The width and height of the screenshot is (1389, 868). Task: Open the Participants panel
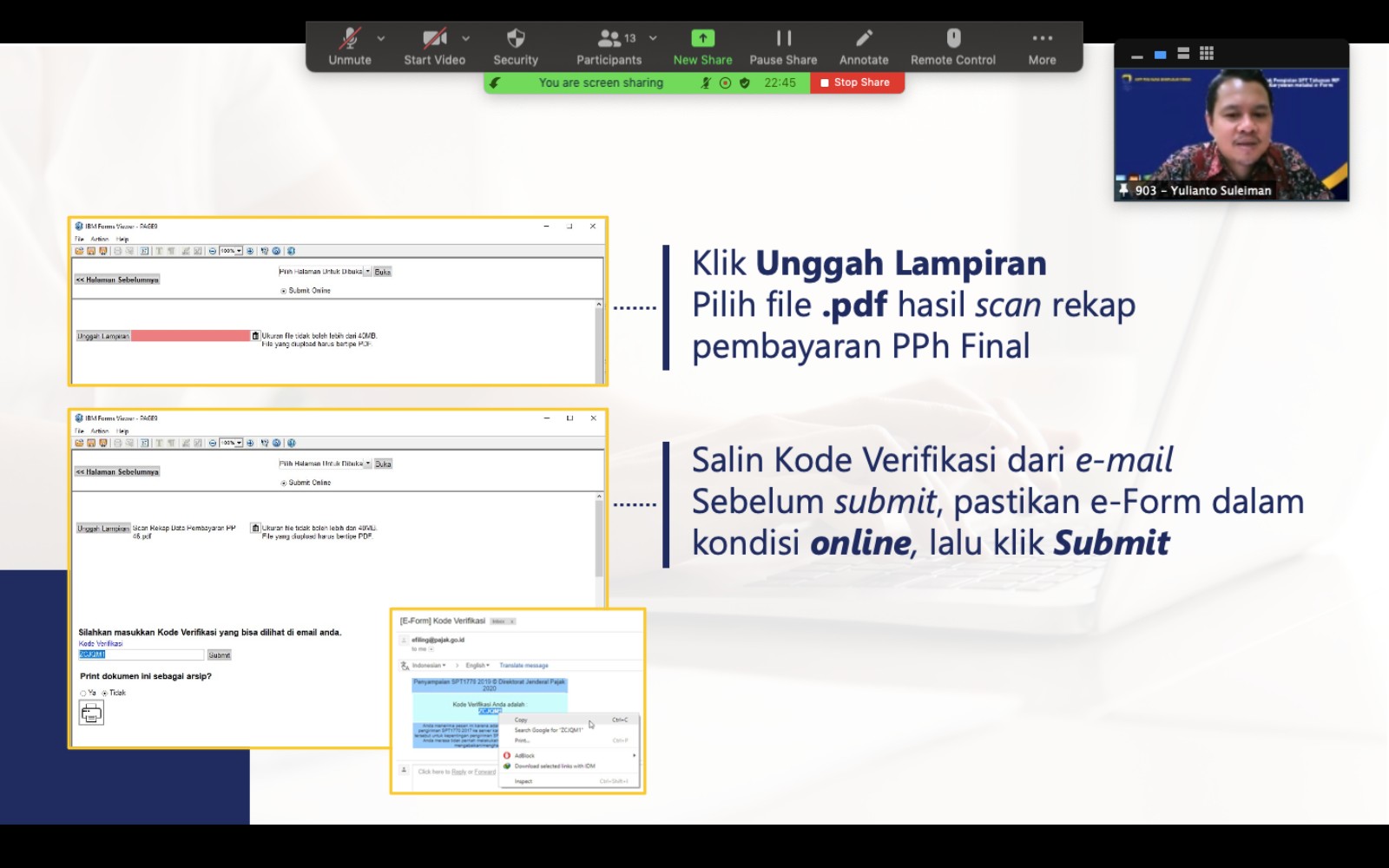609,47
